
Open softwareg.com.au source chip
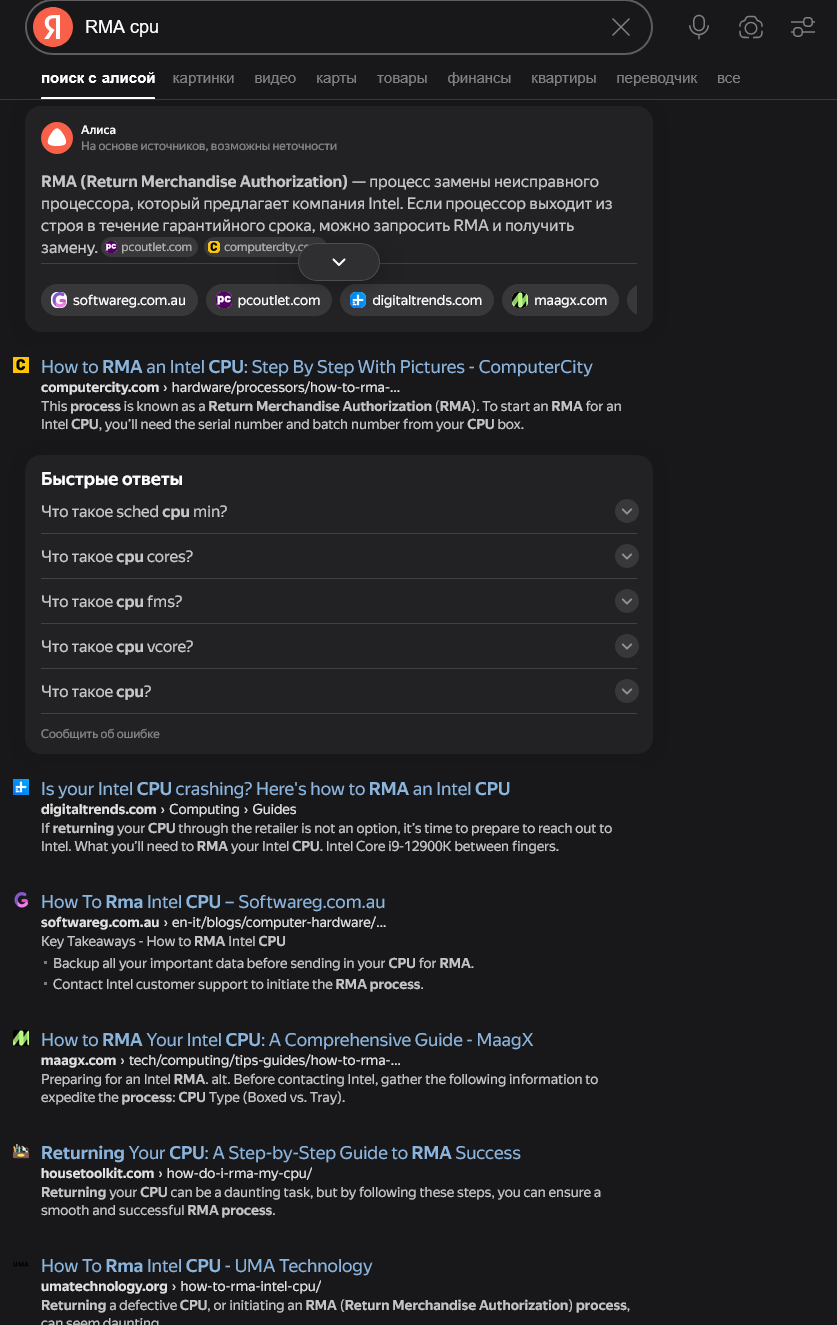(119, 300)
